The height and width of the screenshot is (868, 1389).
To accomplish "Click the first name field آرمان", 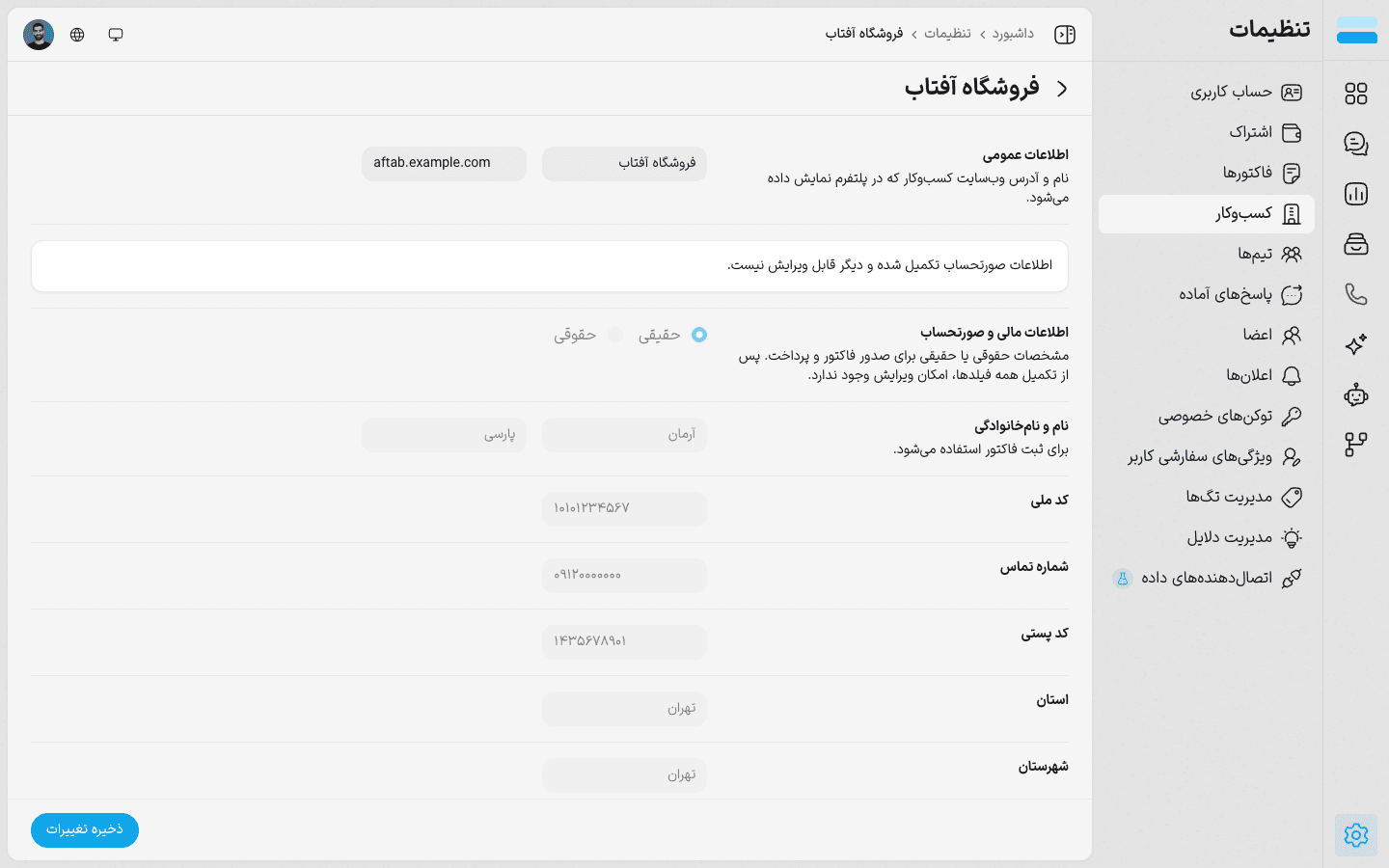I will pos(624,435).
